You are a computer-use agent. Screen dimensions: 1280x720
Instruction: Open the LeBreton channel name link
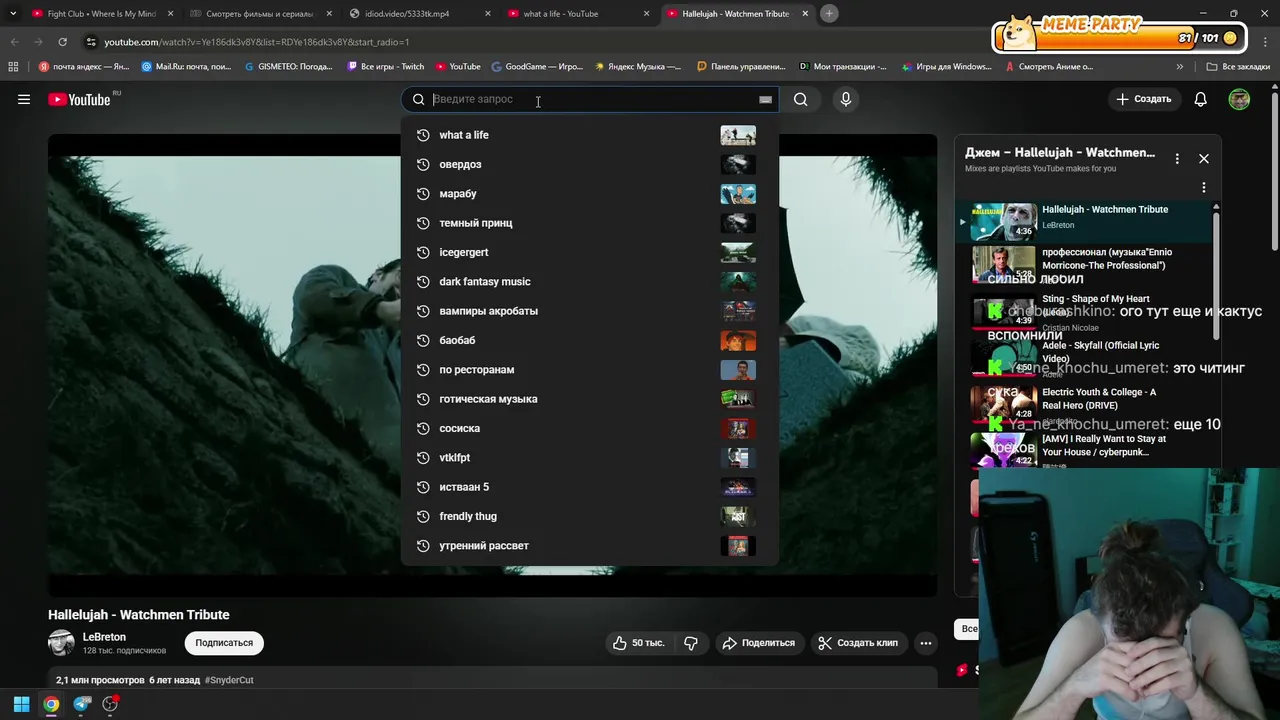(104, 637)
